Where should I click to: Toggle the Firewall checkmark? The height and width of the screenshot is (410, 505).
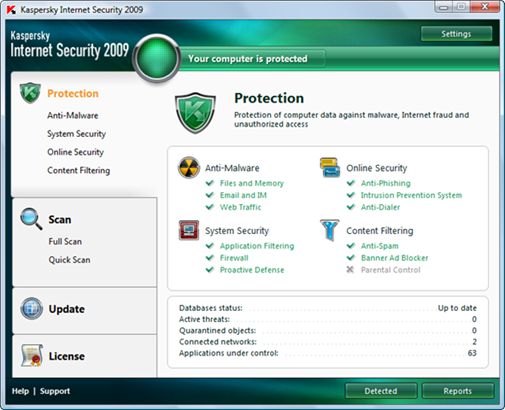210,258
